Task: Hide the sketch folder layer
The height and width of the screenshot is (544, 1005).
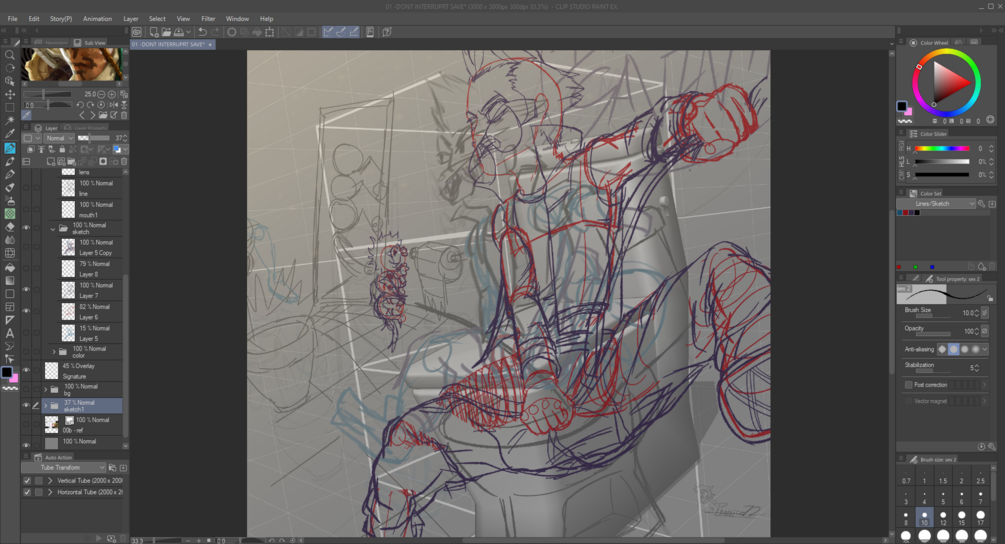Action: tap(26, 228)
